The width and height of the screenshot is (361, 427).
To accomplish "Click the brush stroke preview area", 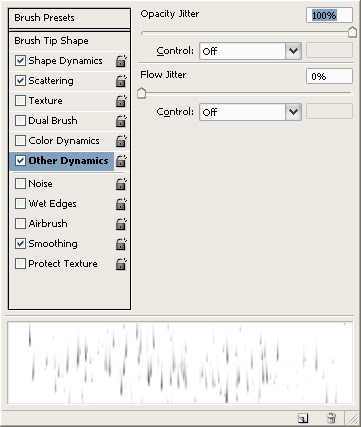I will click(x=180, y=363).
